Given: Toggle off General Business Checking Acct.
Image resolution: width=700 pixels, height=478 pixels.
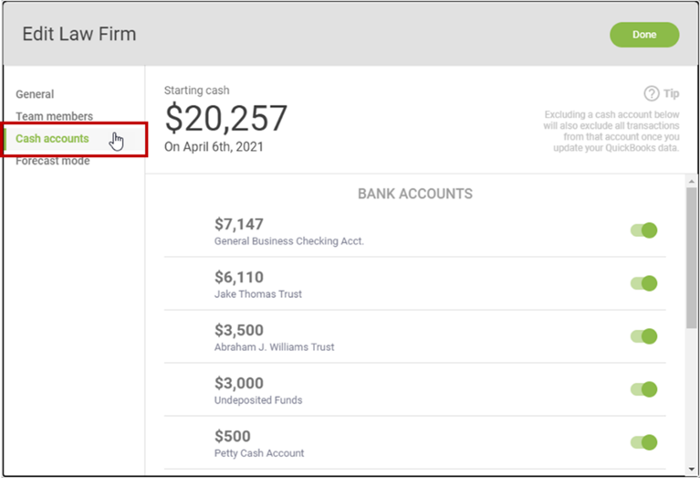Looking at the screenshot, I should [643, 230].
